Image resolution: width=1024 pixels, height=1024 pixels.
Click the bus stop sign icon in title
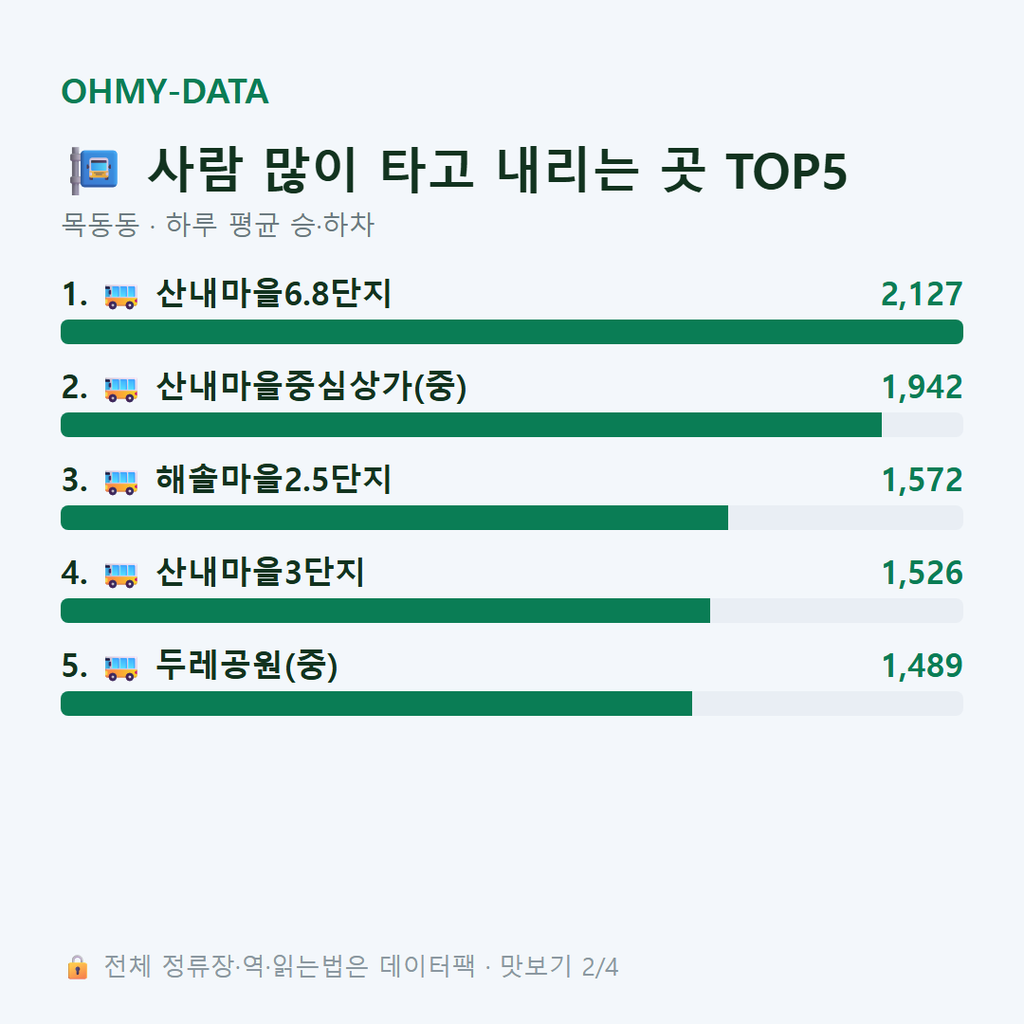tap(94, 170)
